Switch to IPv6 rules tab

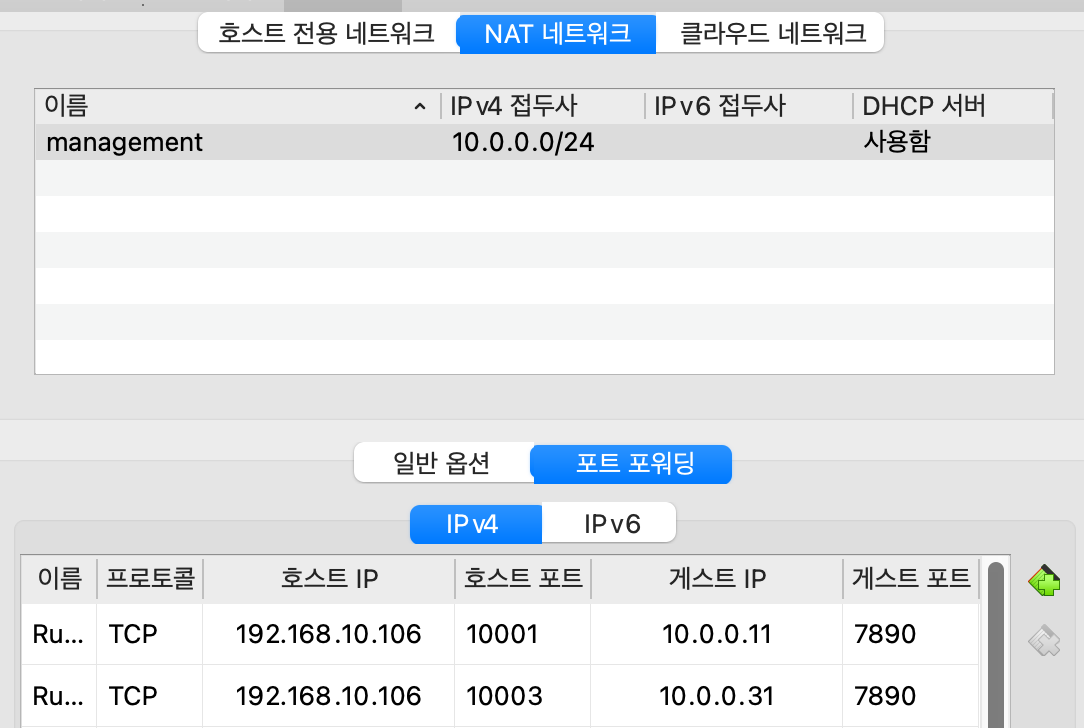pos(609,523)
